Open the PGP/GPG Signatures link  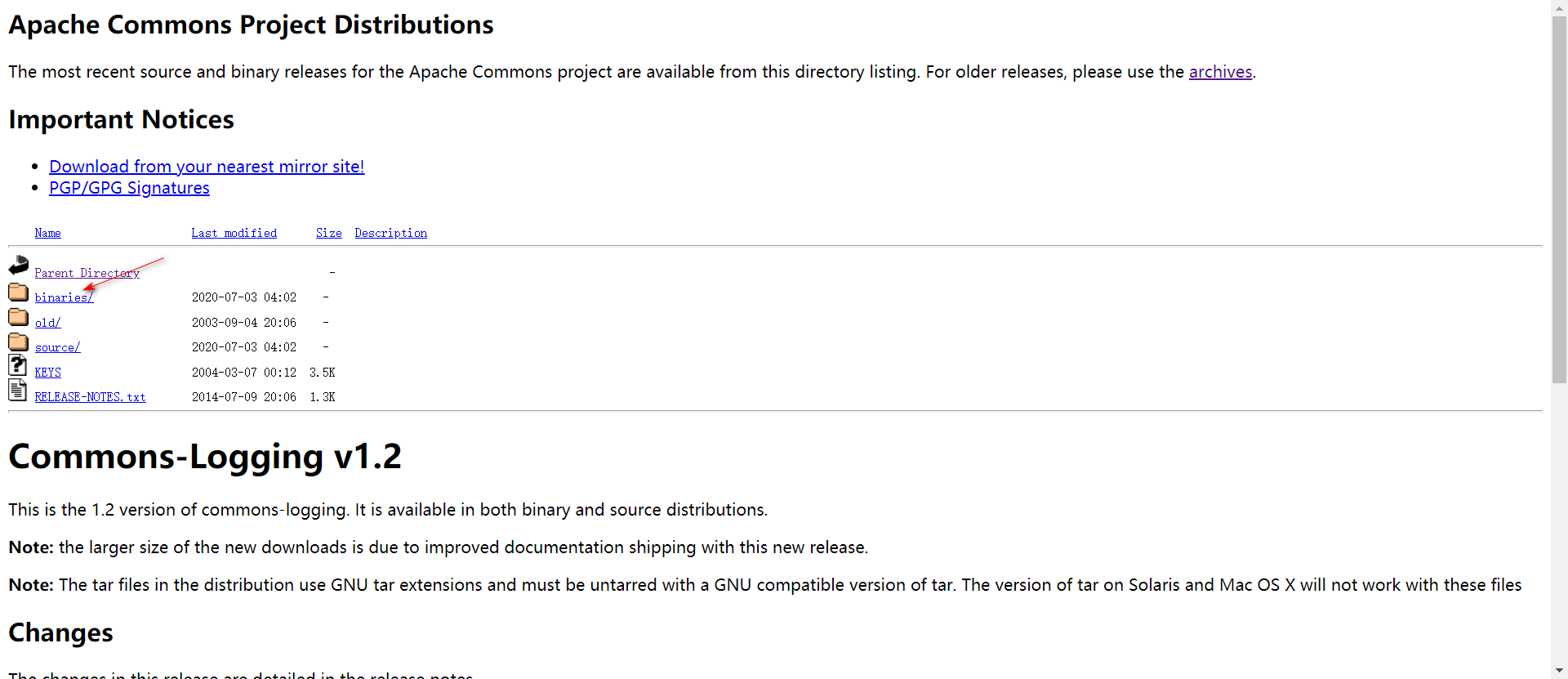pos(129,188)
